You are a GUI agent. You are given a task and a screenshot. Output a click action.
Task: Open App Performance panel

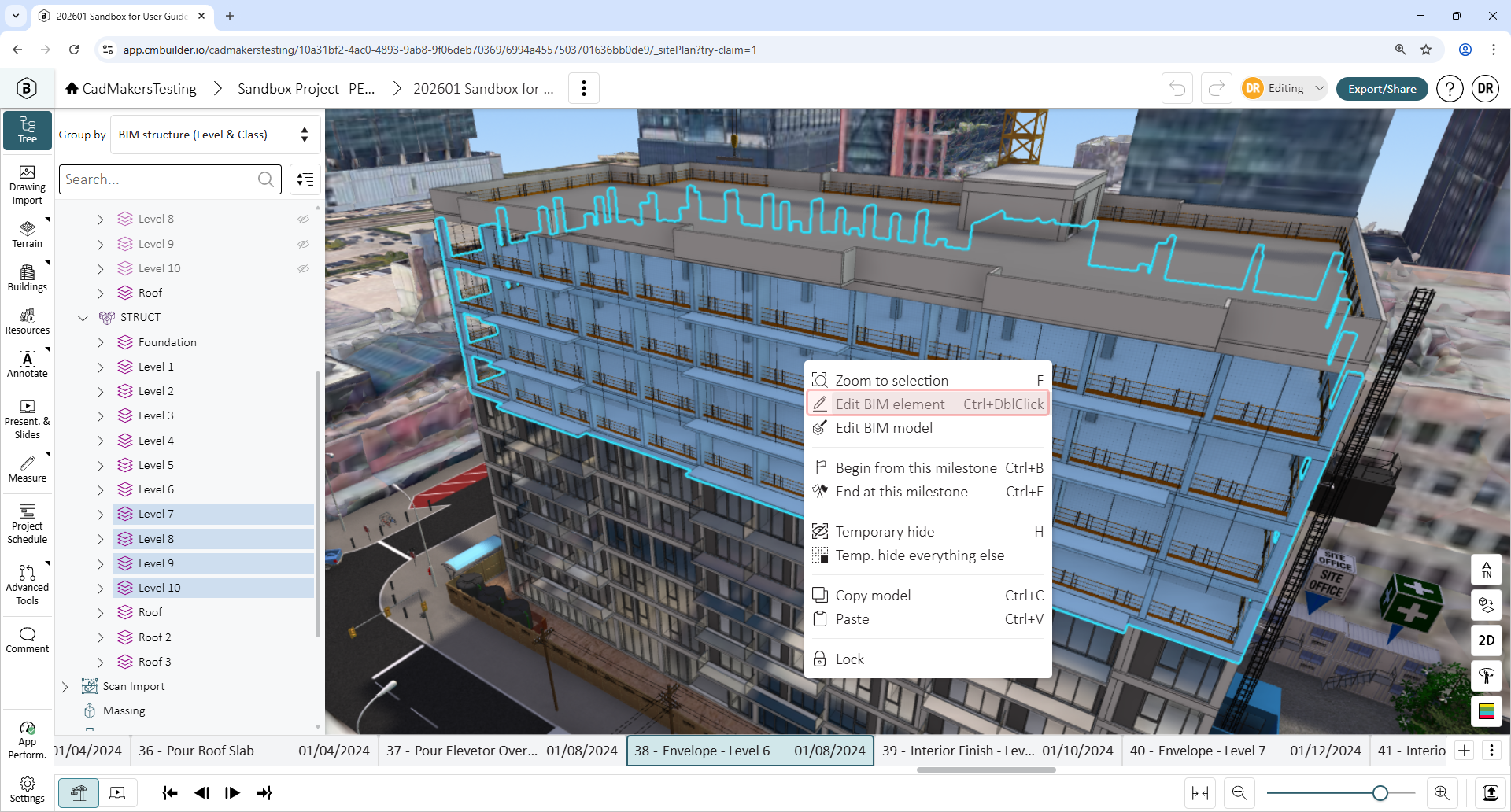28,740
